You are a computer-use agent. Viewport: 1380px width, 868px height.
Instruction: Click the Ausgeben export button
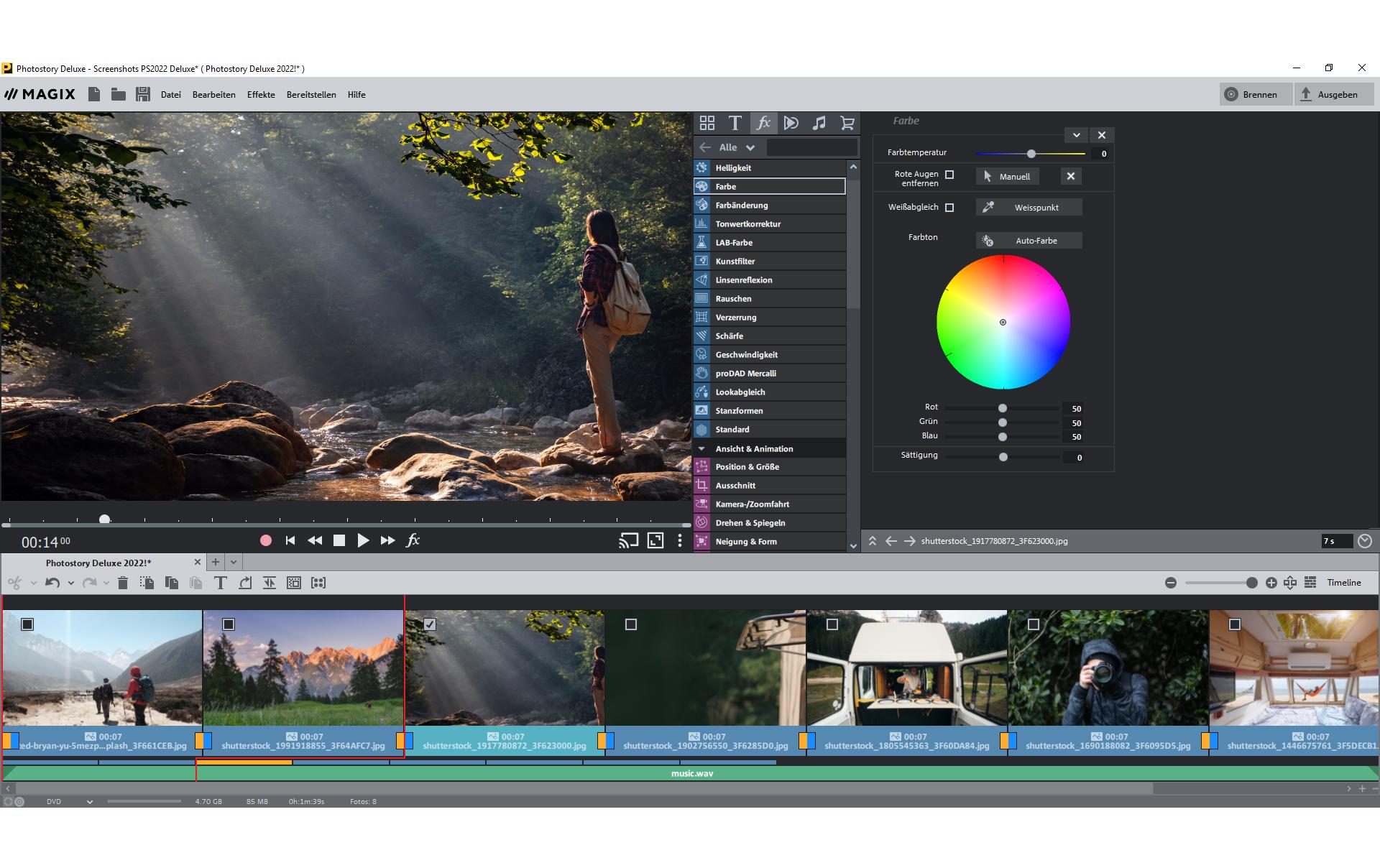point(1334,94)
